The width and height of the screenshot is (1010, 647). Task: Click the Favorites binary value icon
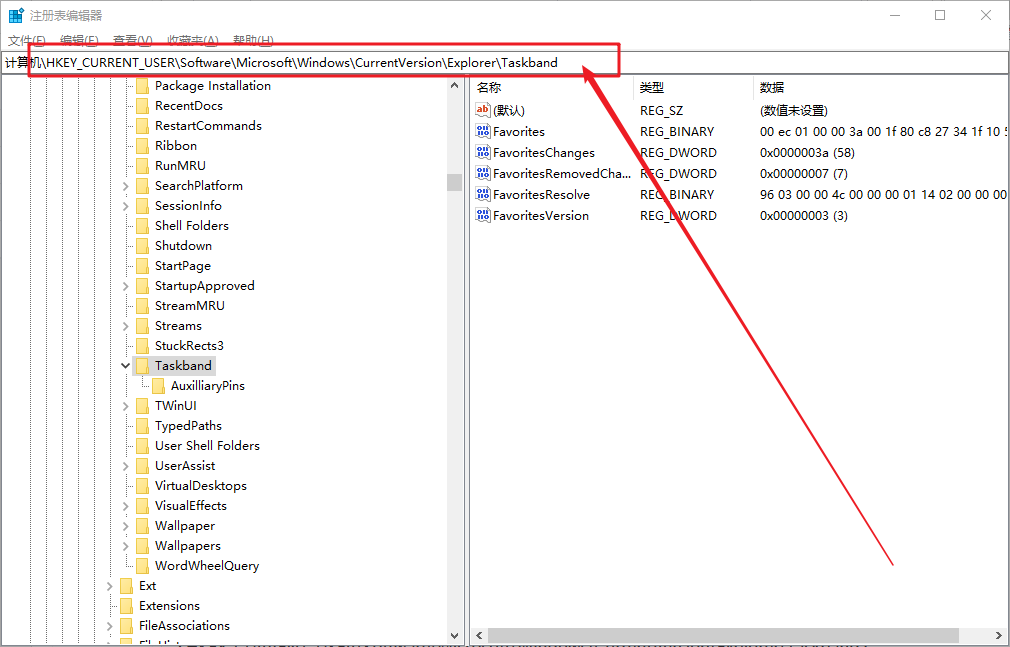pos(483,132)
